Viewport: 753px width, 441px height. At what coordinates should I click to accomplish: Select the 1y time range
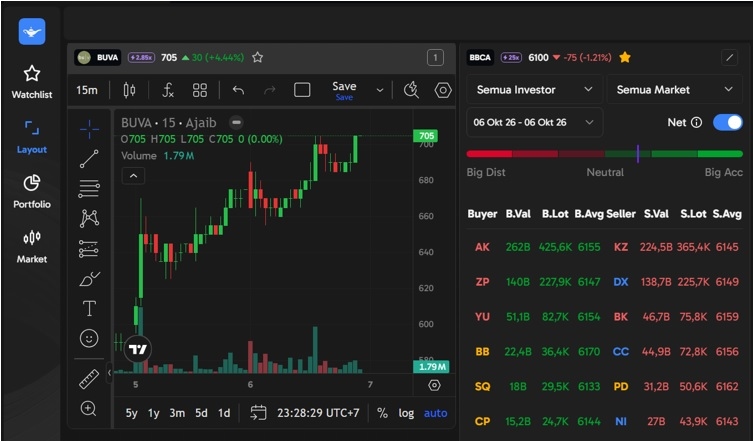(153, 413)
